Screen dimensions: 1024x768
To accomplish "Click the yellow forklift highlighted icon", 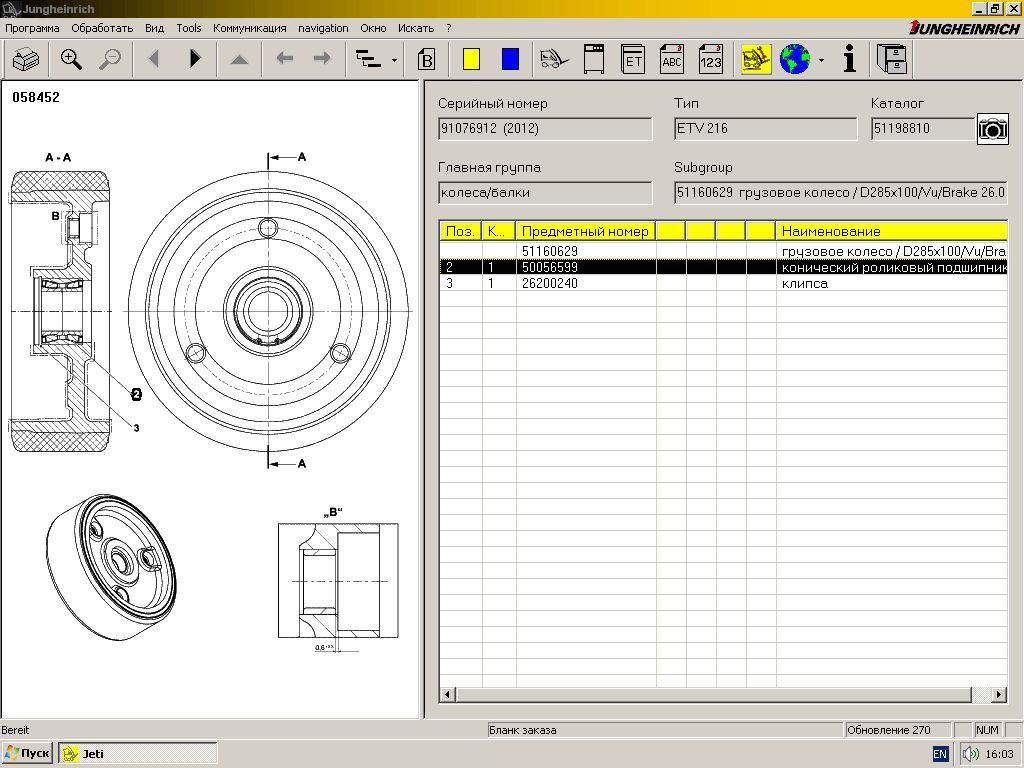I will click(x=756, y=59).
